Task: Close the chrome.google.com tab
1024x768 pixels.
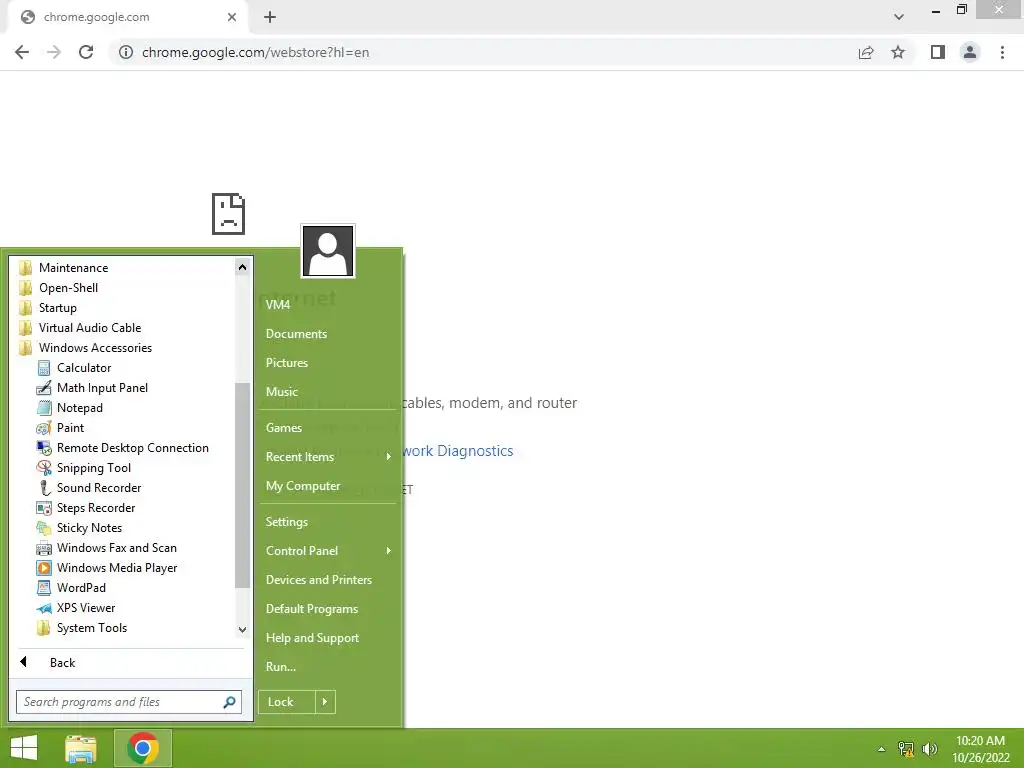Action: point(232,17)
